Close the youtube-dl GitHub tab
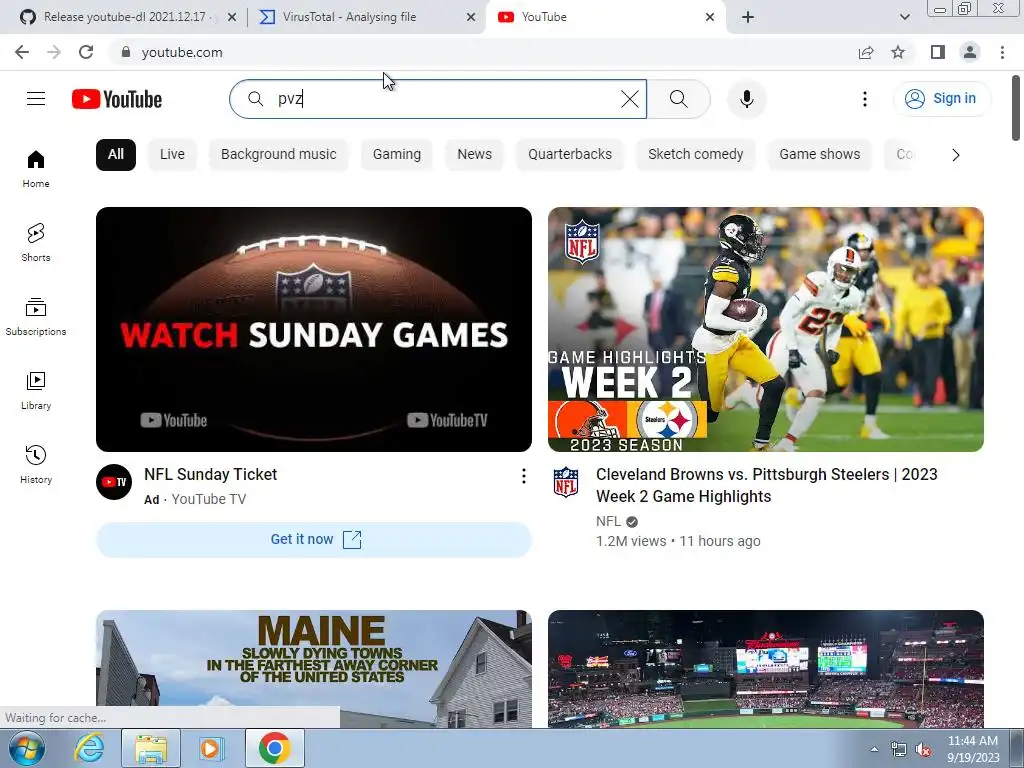Image resolution: width=1024 pixels, height=768 pixels. pos(232,17)
